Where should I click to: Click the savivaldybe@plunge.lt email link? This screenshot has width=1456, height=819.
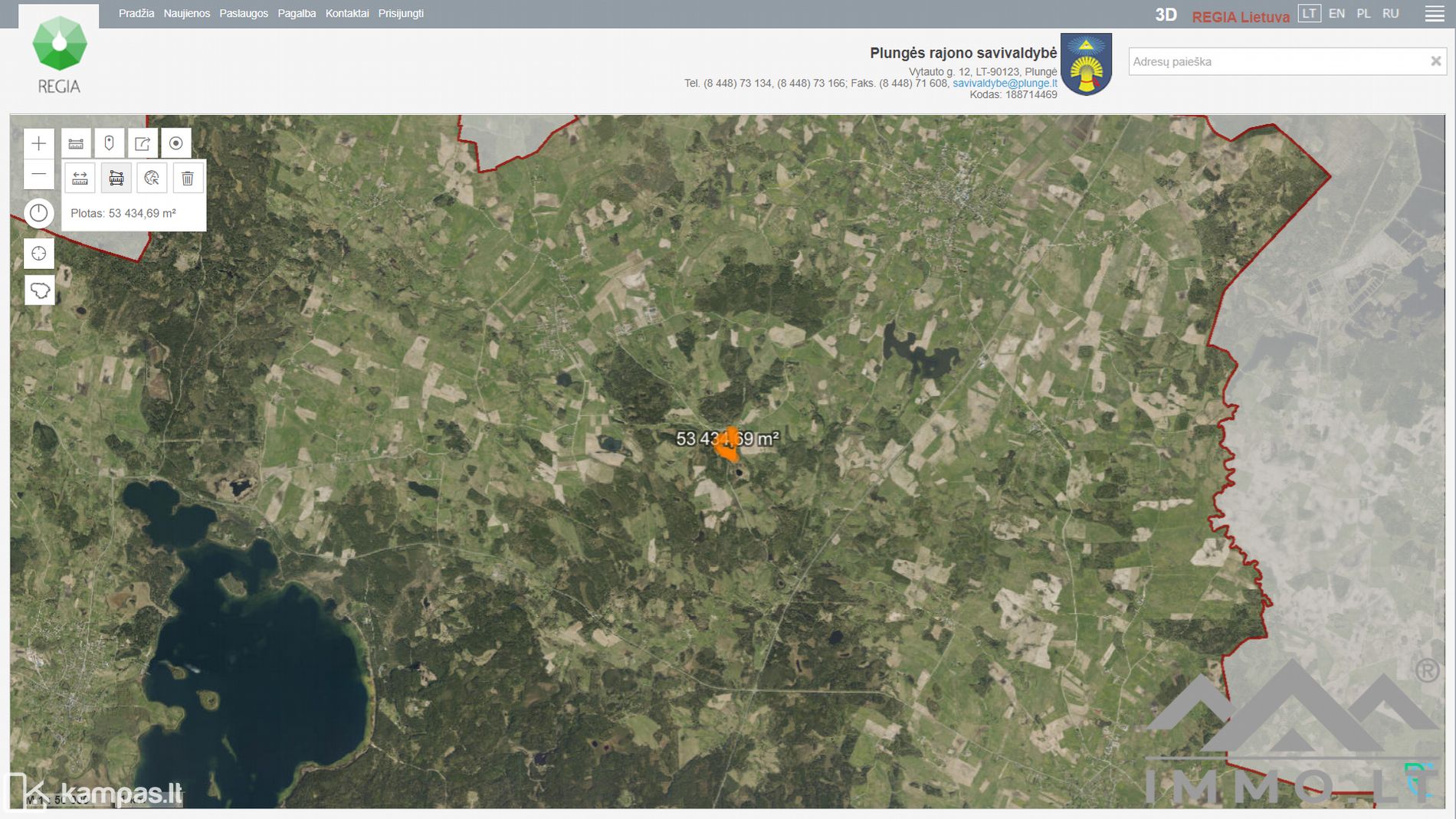(x=1004, y=83)
